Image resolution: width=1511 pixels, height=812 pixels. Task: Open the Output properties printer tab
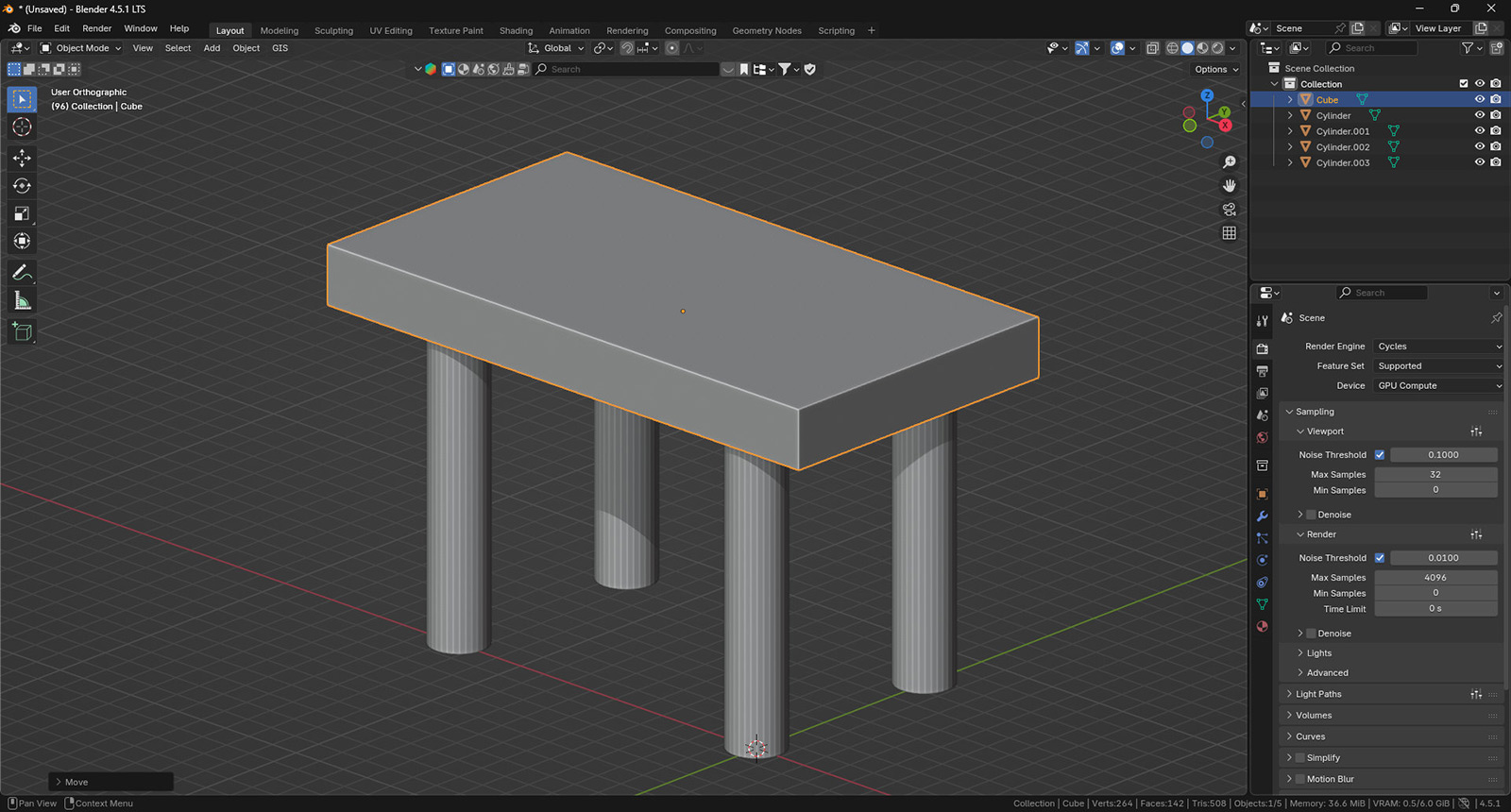1263,371
